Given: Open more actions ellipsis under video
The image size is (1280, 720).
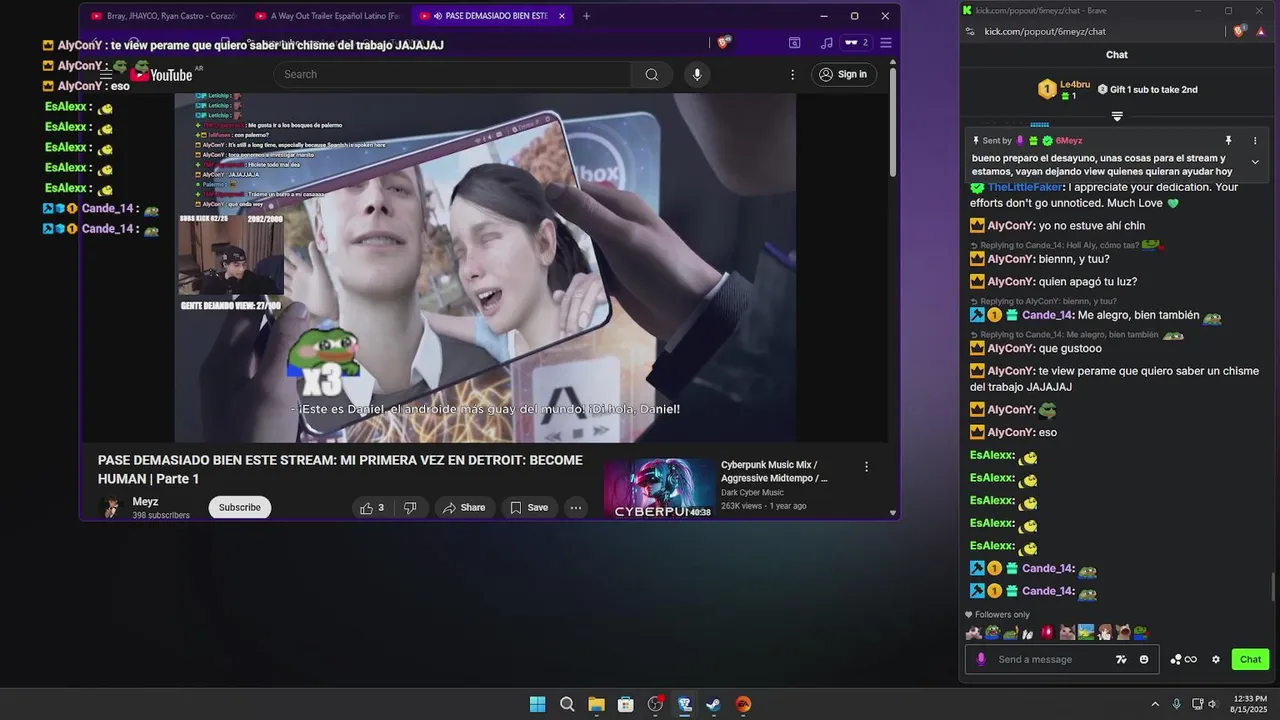Looking at the screenshot, I should pyautogui.click(x=576, y=507).
